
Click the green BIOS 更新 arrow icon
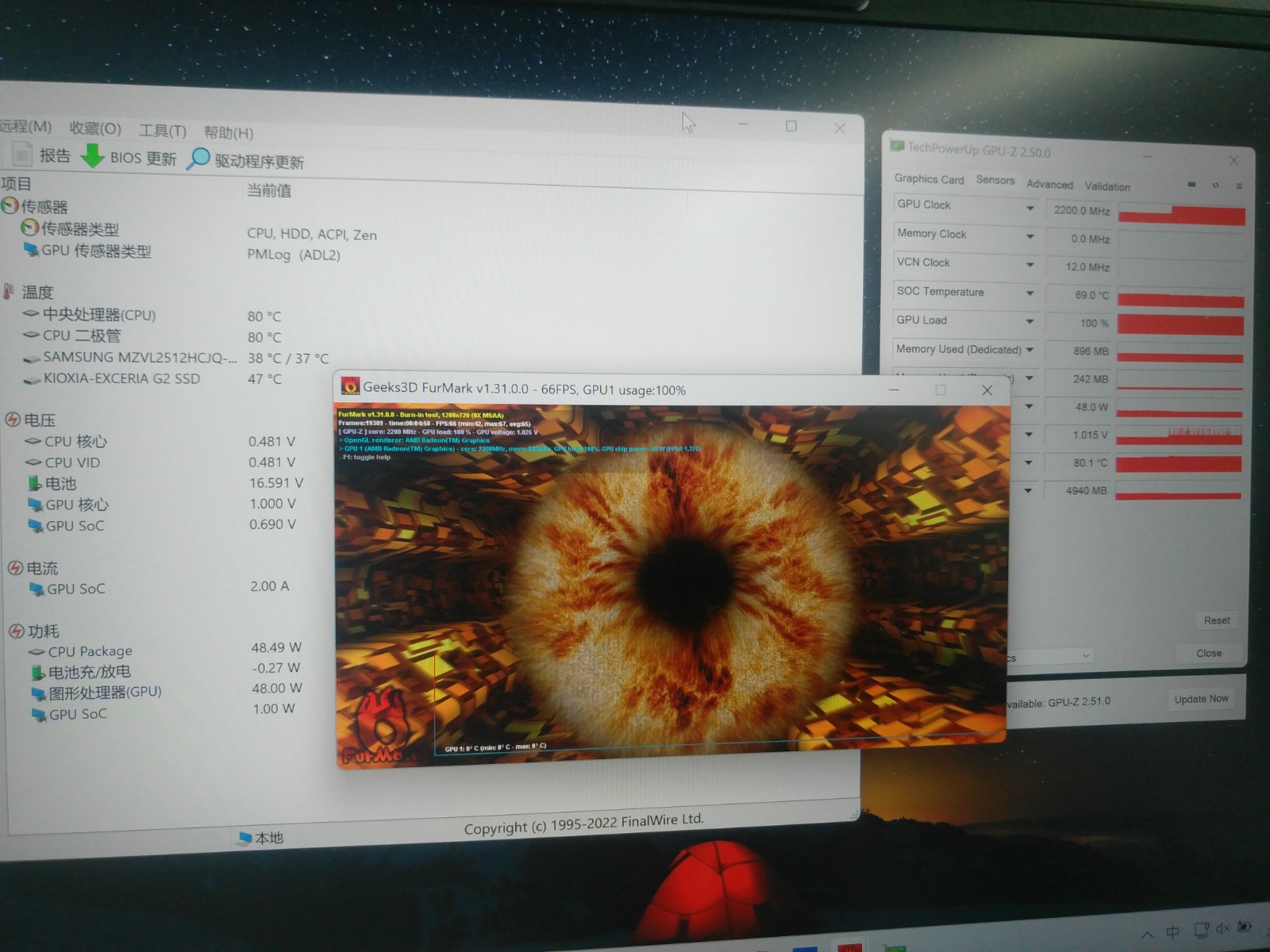[93, 155]
